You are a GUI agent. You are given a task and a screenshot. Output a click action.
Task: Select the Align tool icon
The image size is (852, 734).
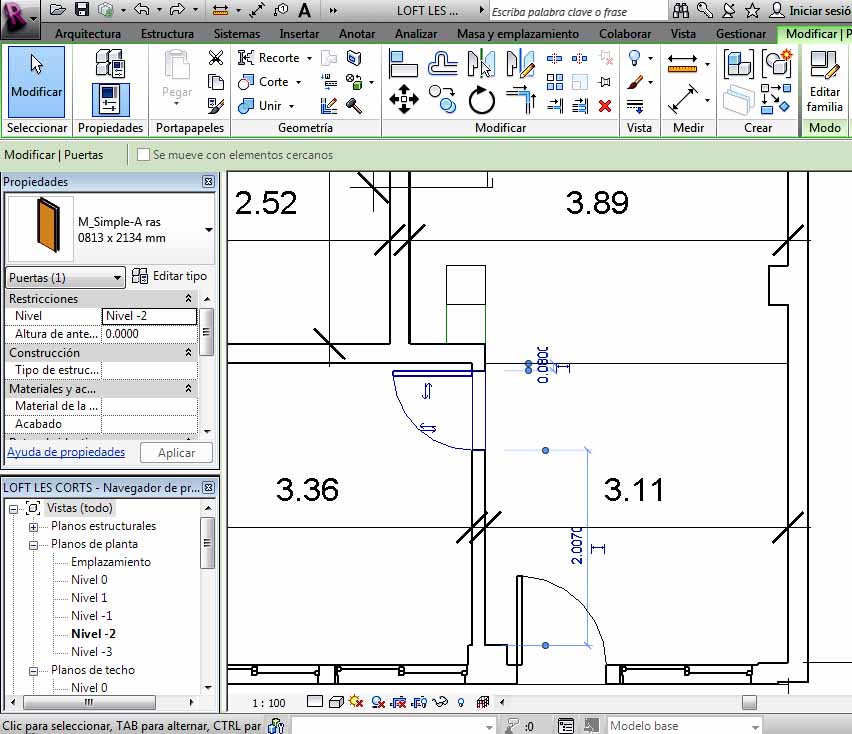click(x=403, y=65)
